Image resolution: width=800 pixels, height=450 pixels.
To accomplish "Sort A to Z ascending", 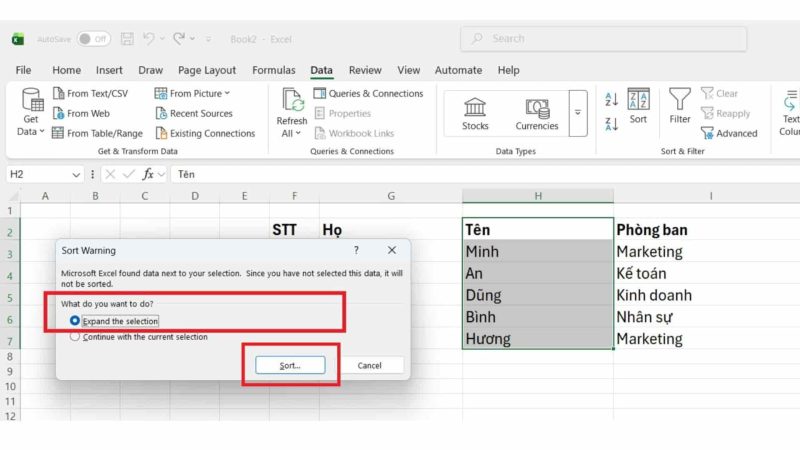I will click(x=612, y=99).
